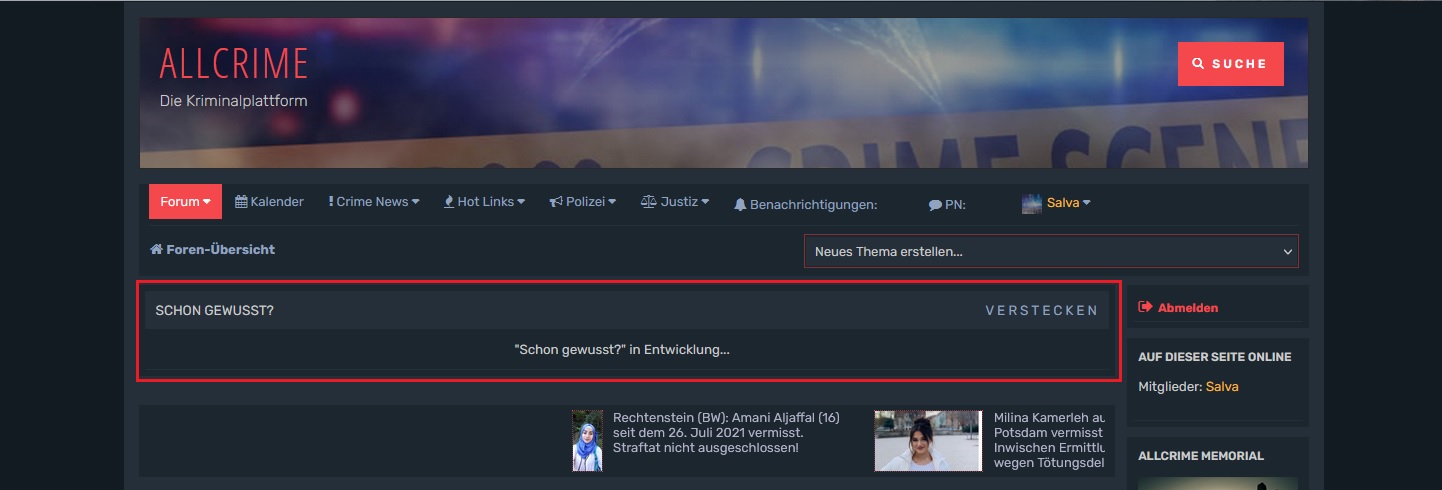Click the speech bubble PN icon
1442x490 pixels.
(x=935, y=204)
